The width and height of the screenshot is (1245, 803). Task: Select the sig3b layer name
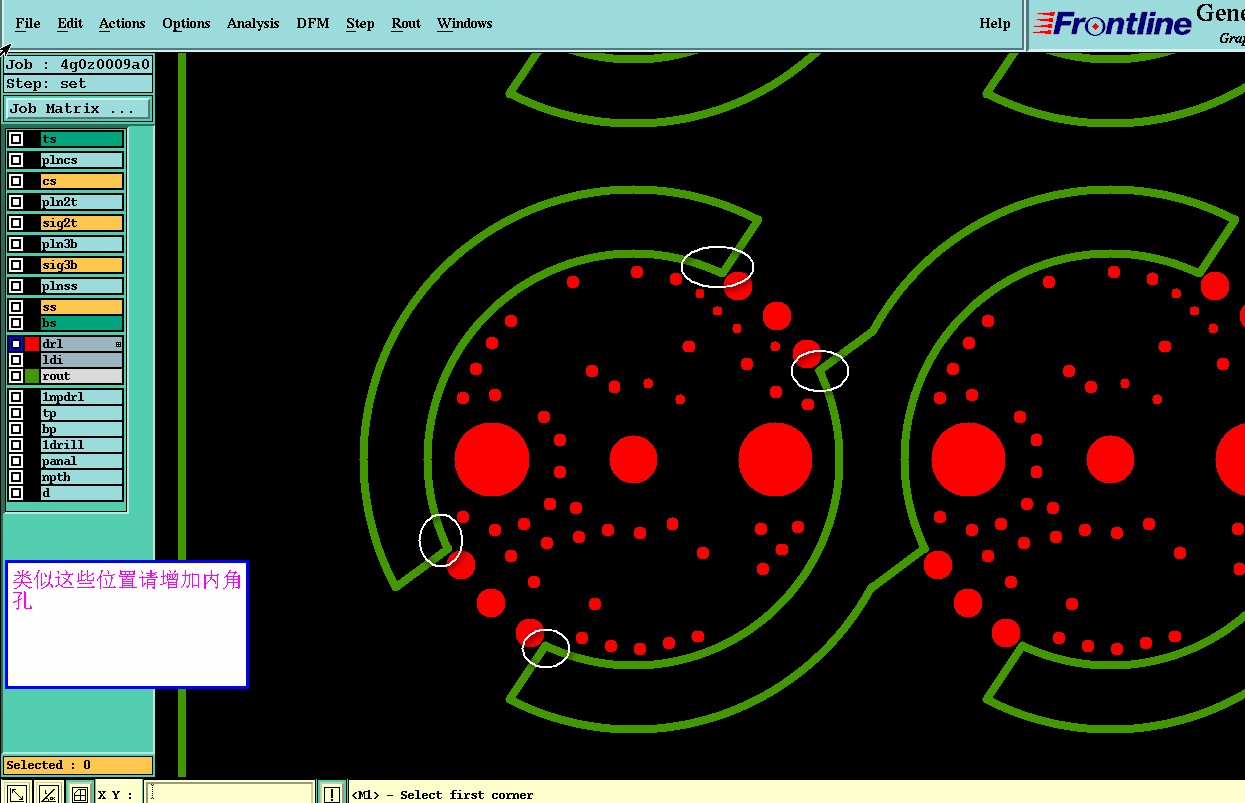pos(82,265)
